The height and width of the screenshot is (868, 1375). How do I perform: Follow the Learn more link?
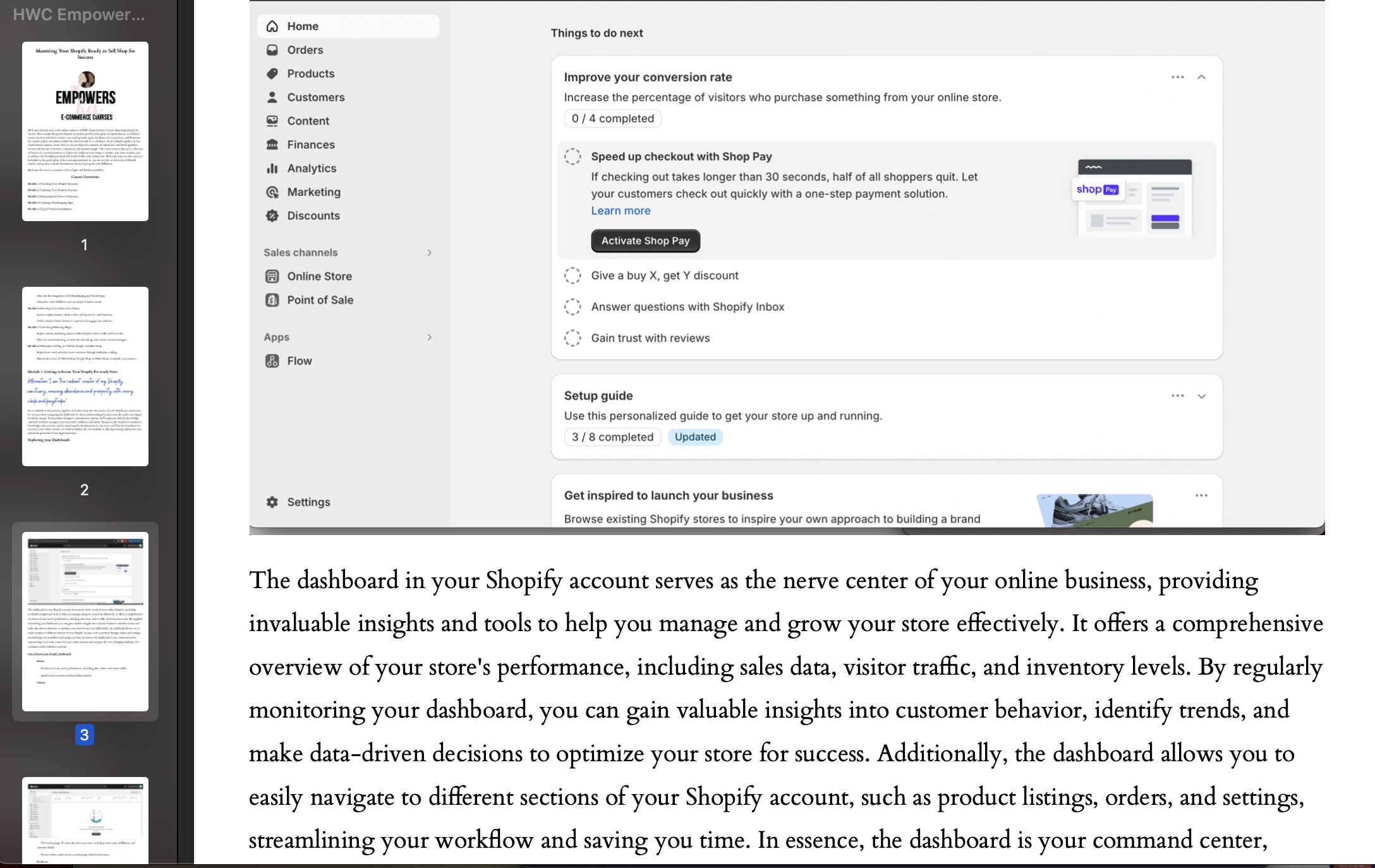(621, 211)
